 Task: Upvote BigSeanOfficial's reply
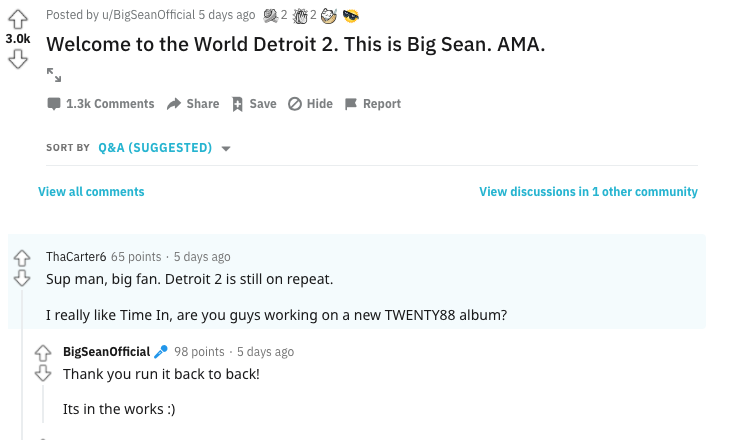[43, 353]
